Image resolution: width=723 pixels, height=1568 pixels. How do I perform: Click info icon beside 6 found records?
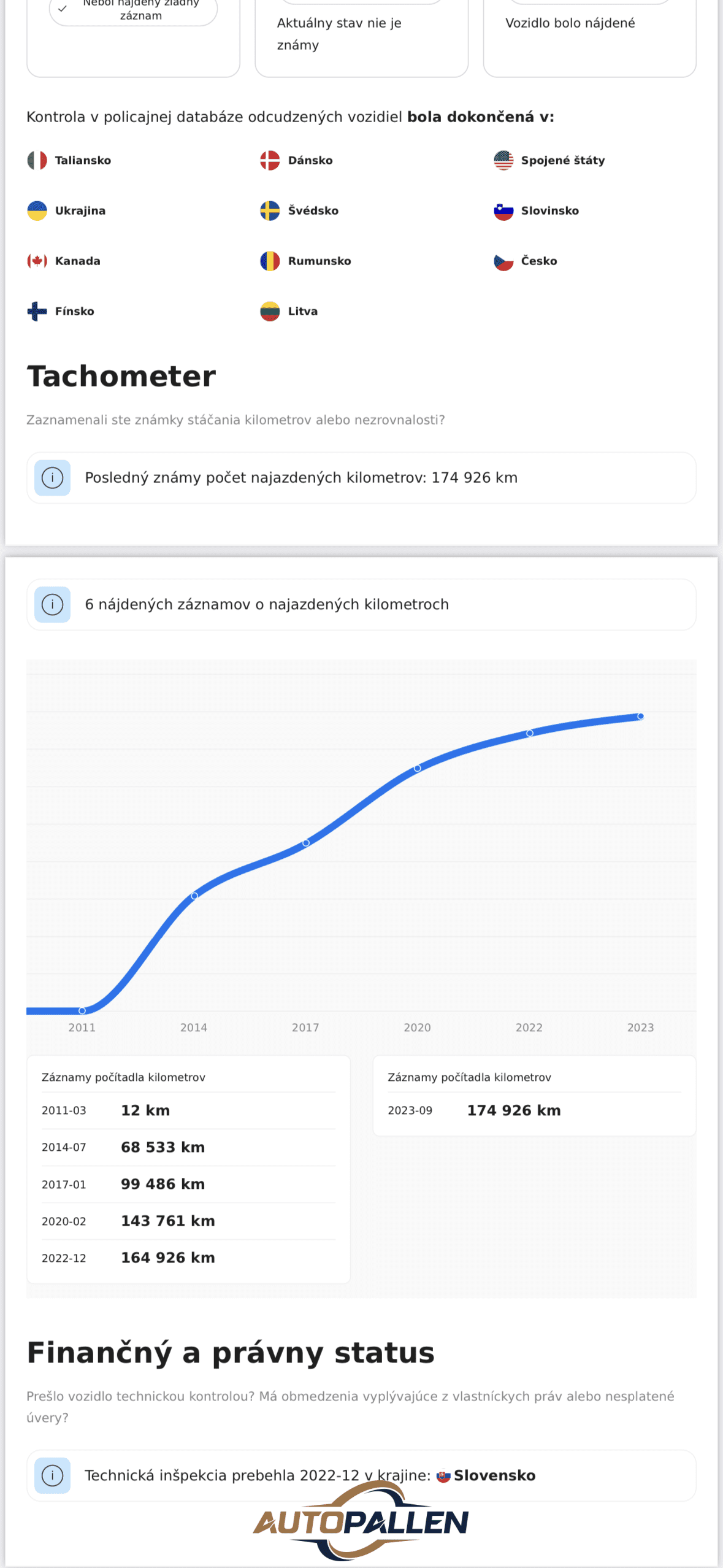(53, 604)
